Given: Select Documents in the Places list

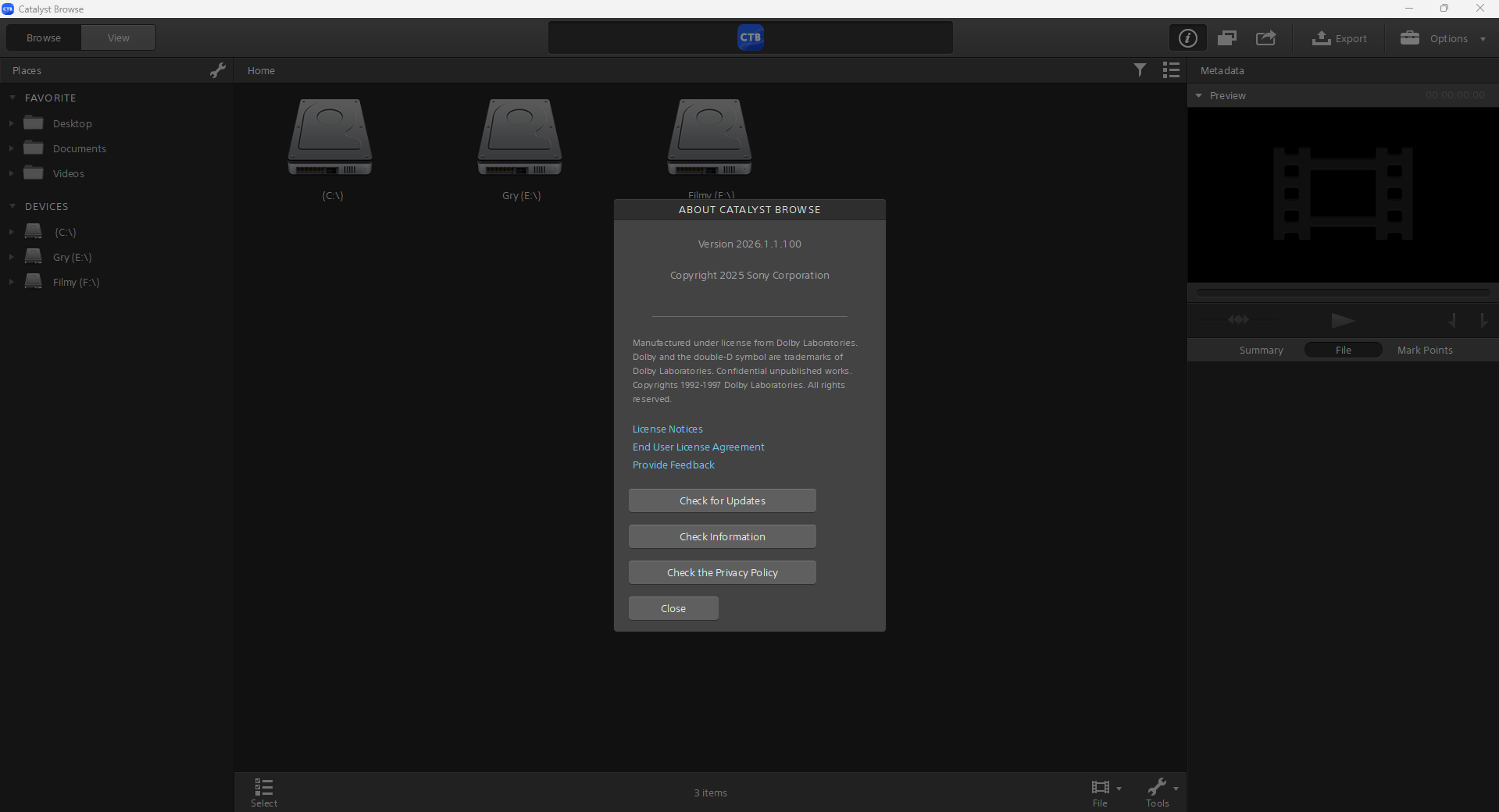Looking at the screenshot, I should click(80, 148).
